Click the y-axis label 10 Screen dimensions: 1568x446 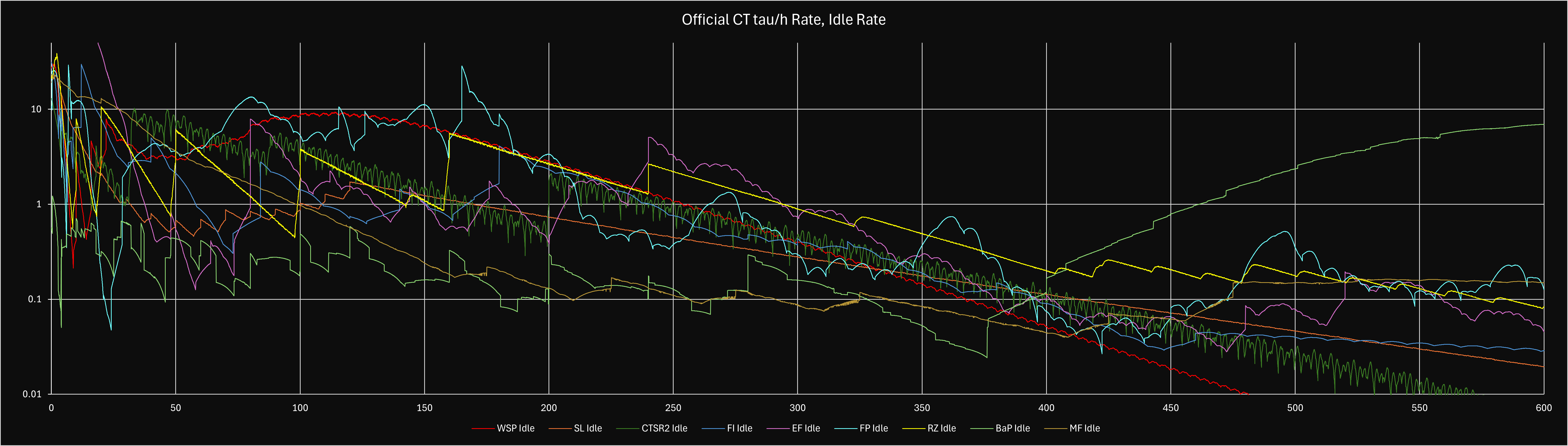pyautogui.click(x=36, y=110)
